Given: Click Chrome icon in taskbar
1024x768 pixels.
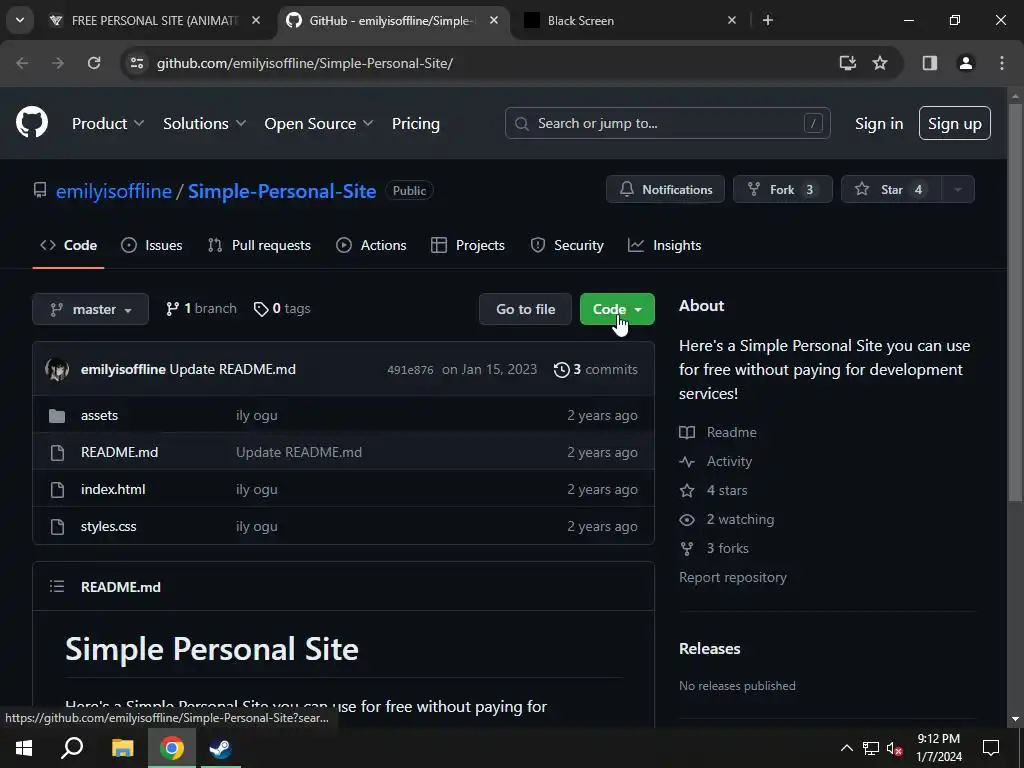Looking at the screenshot, I should 171,748.
